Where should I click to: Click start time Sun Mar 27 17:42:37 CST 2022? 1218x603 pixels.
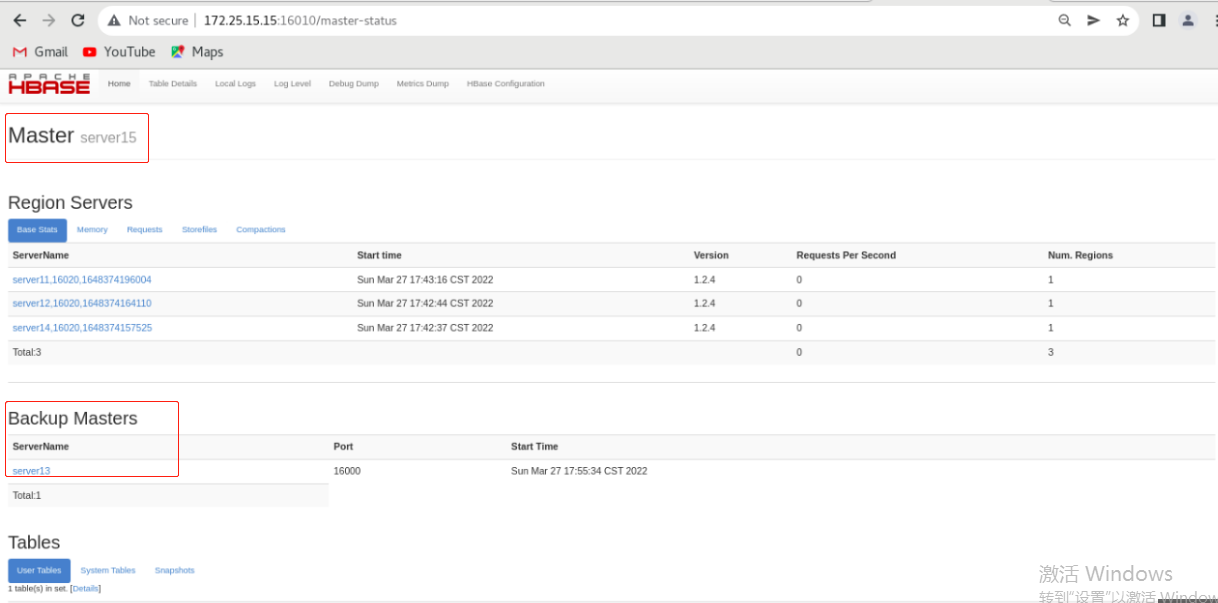(425, 327)
